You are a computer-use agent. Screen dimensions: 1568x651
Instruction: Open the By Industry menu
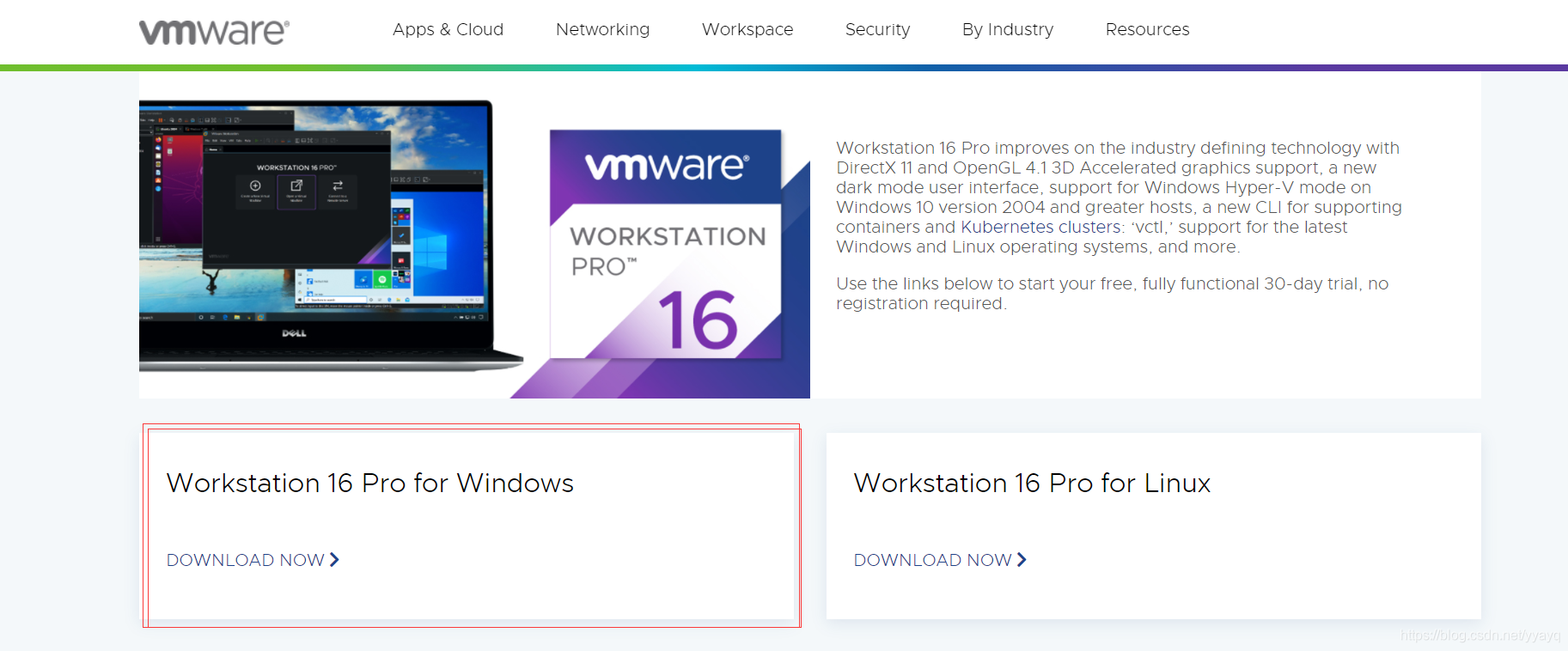coord(1008,29)
